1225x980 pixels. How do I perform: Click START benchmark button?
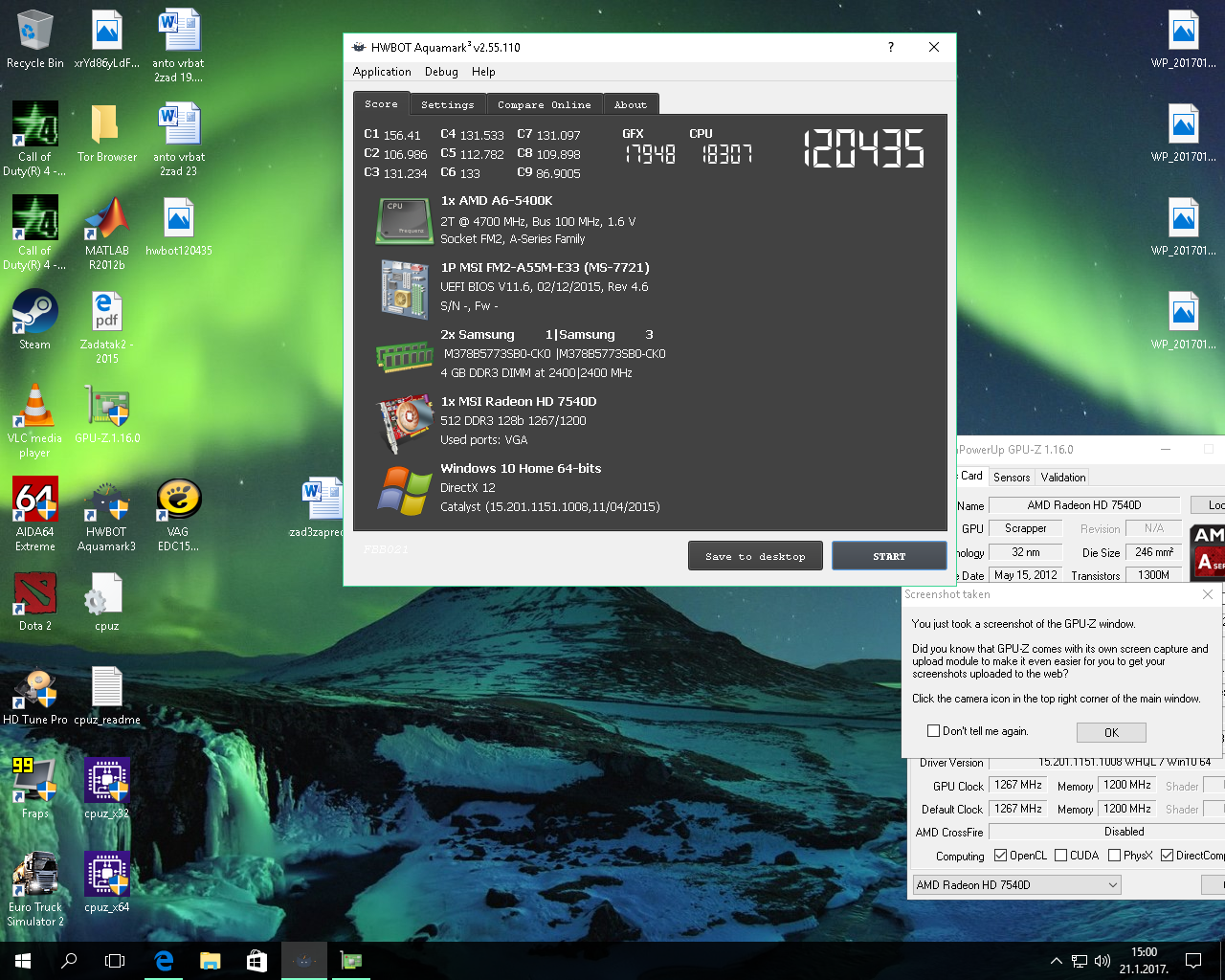click(x=889, y=556)
